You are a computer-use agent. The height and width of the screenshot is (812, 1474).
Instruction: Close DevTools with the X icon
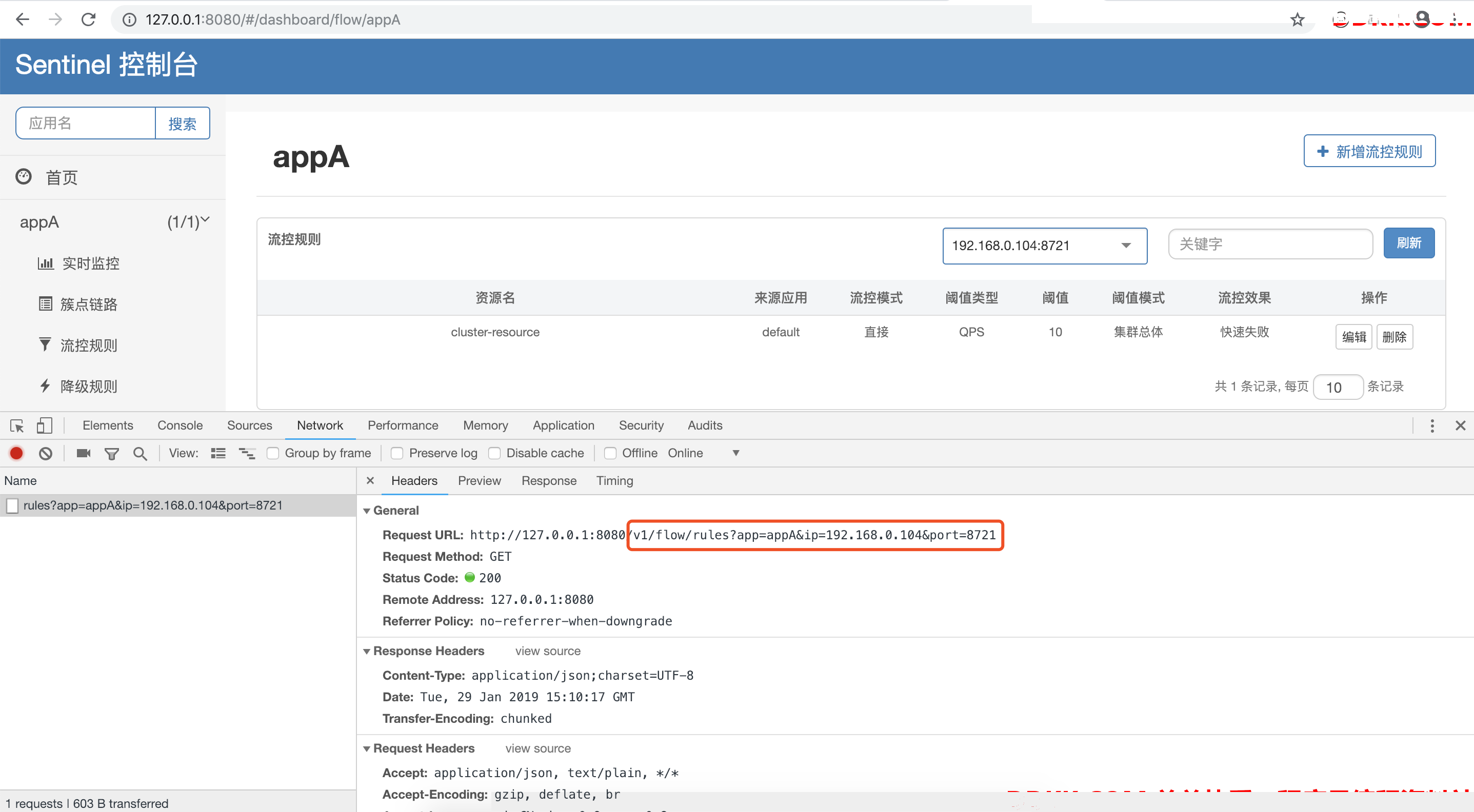pos(1460,425)
